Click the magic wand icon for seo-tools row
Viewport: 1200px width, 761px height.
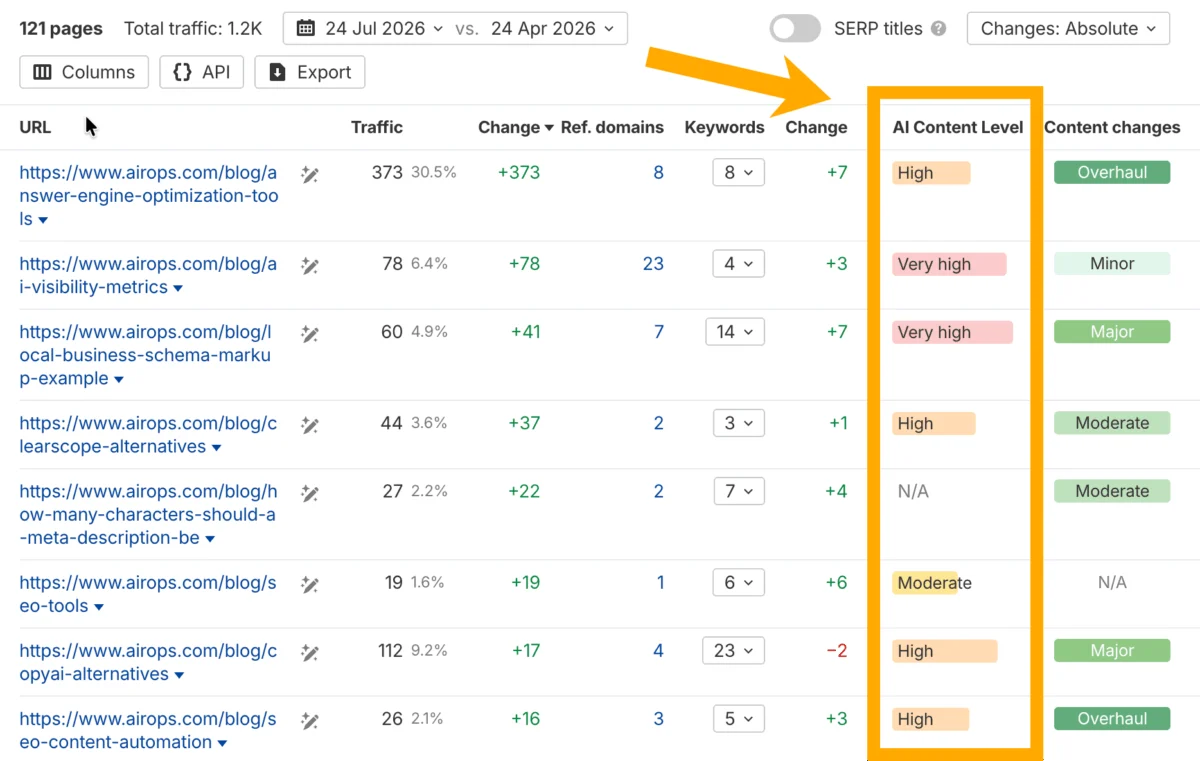pyautogui.click(x=310, y=583)
